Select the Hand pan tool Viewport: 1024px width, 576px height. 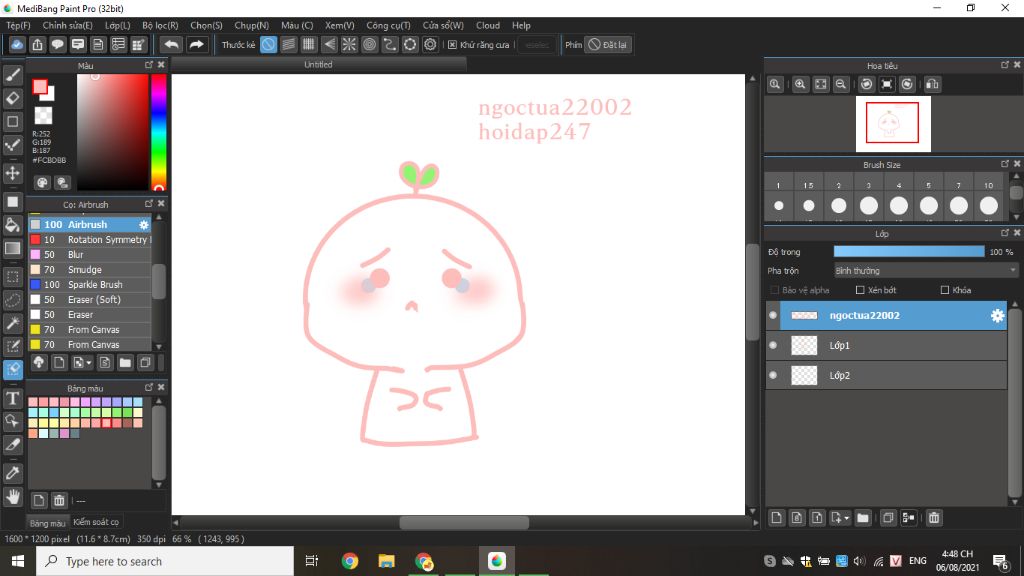click(x=12, y=496)
